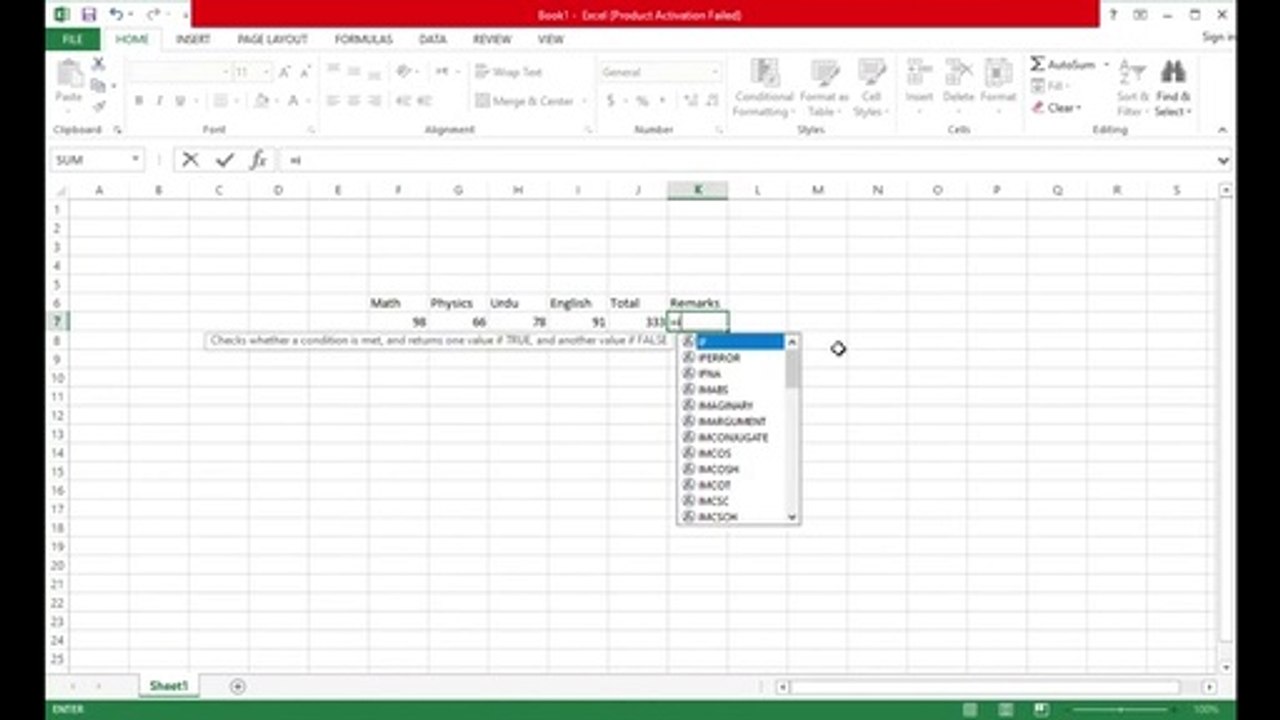Click the Save disk icon in quick access toolbar

click(x=88, y=14)
